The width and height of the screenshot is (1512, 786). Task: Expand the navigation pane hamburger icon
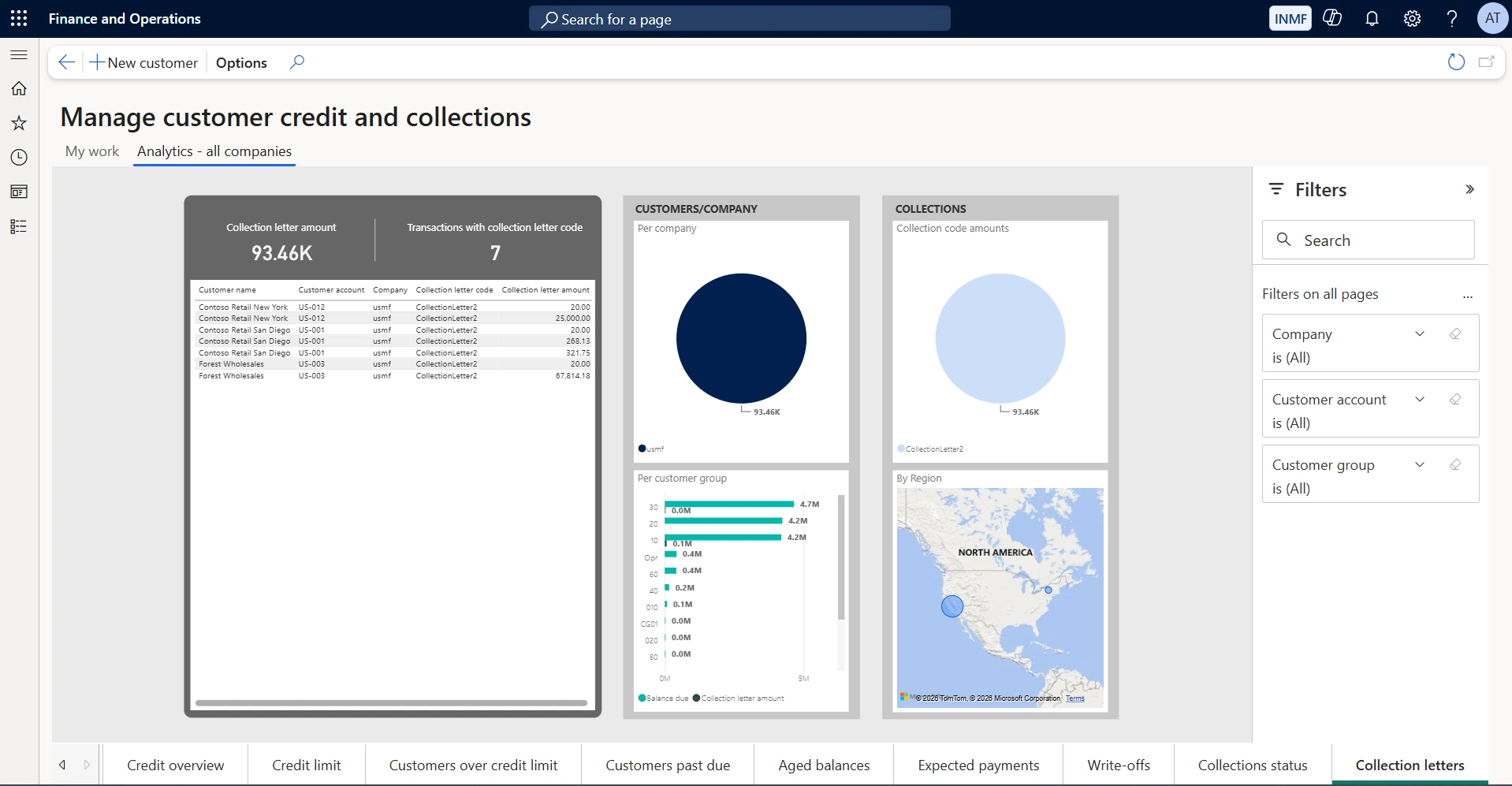[x=19, y=54]
